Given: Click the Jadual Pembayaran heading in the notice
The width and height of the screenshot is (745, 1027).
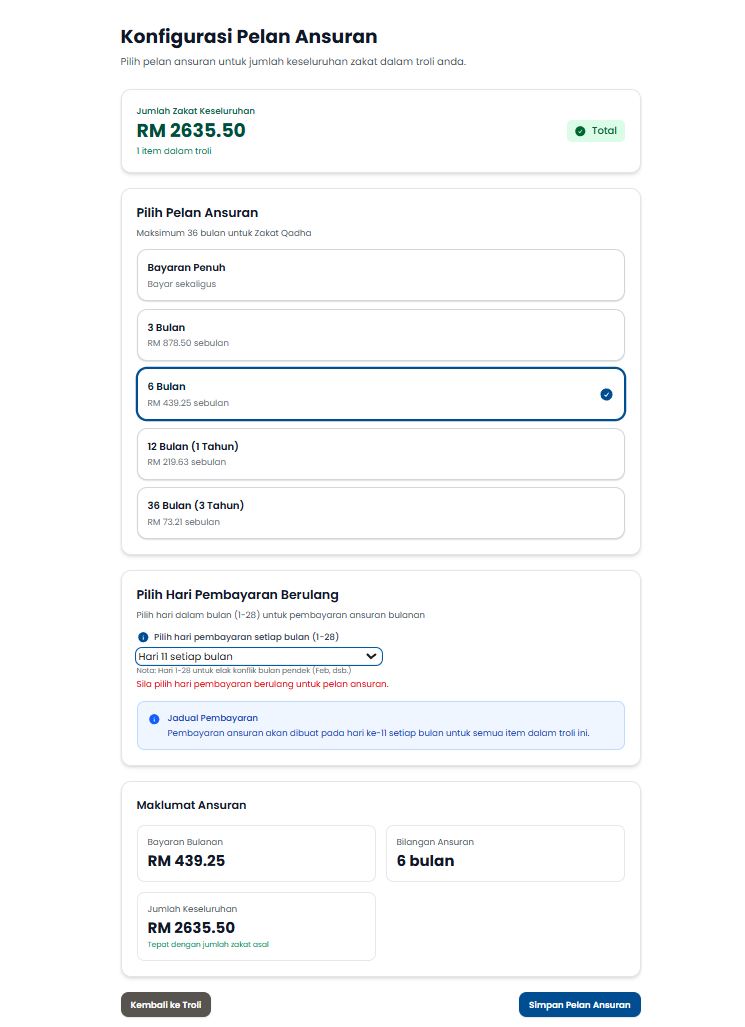Looking at the screenshot, I should pyautogui.click(x=213, y=718).
